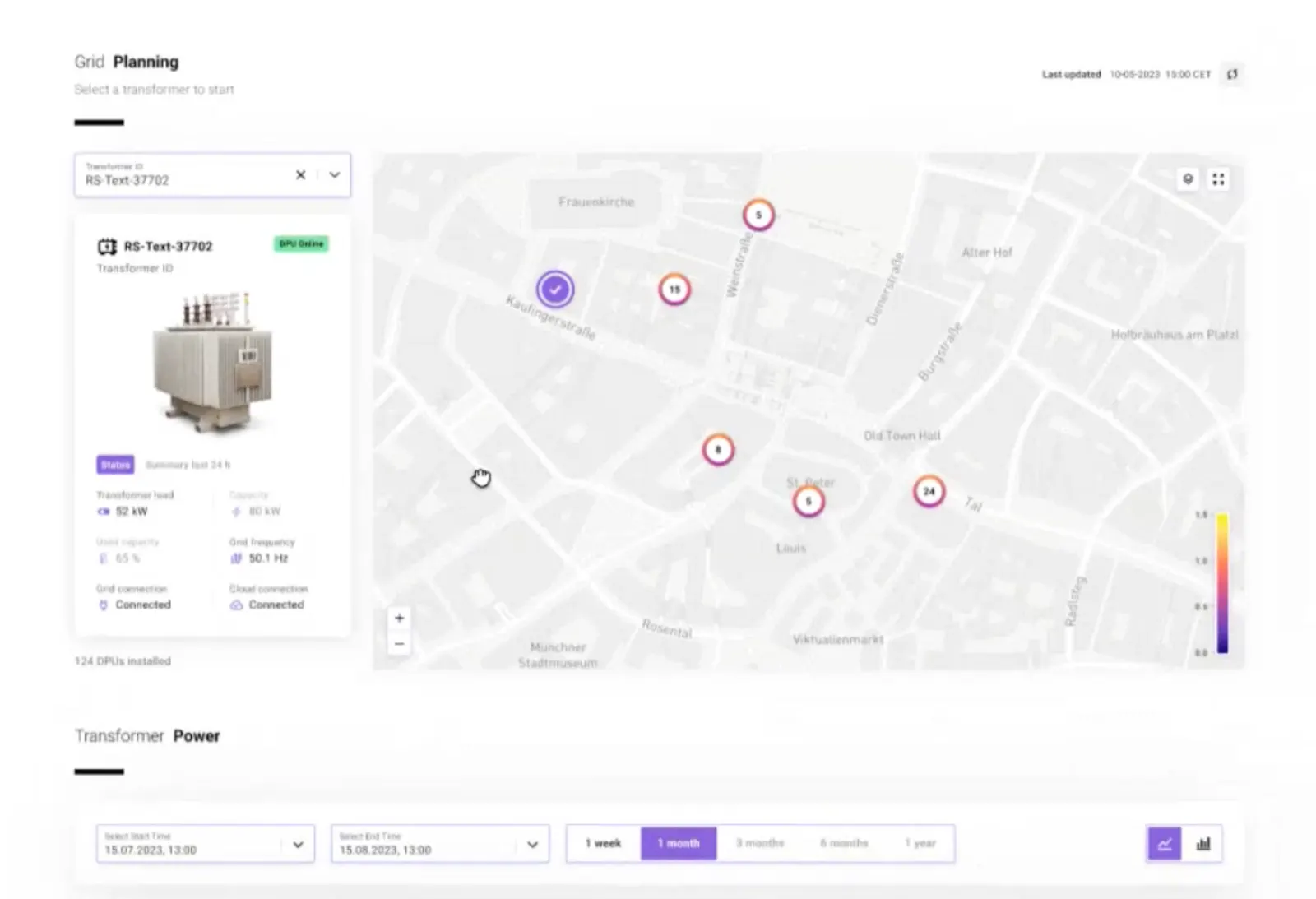Select map marker 24 near Tal

tap(929, 492)
